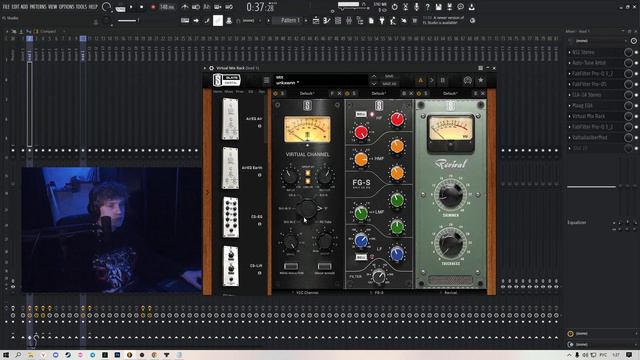Click the stop button in transport

point(142,7)
